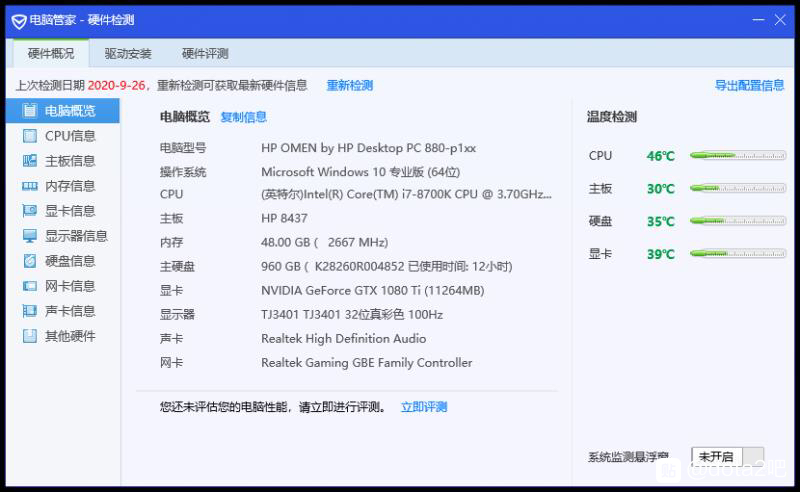Open the 硬件评测 tab

coord(205,54)
